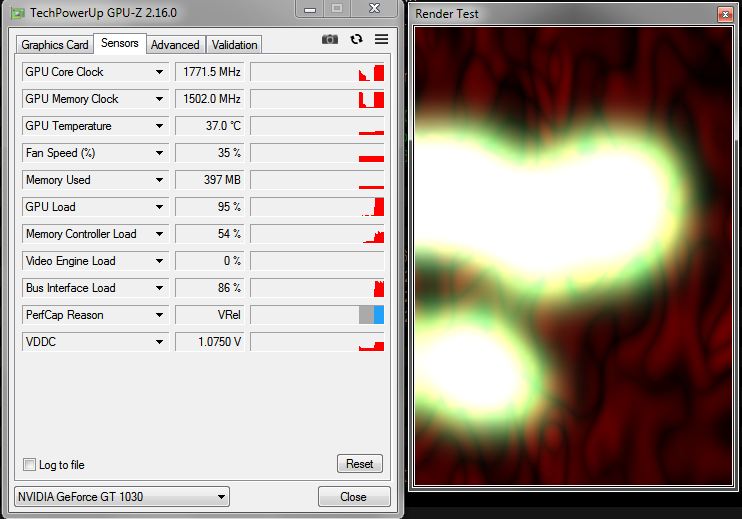Click the 35 % fan speed value
The width and height of the screenshot is (742, 519).
(x=210, y=153)
